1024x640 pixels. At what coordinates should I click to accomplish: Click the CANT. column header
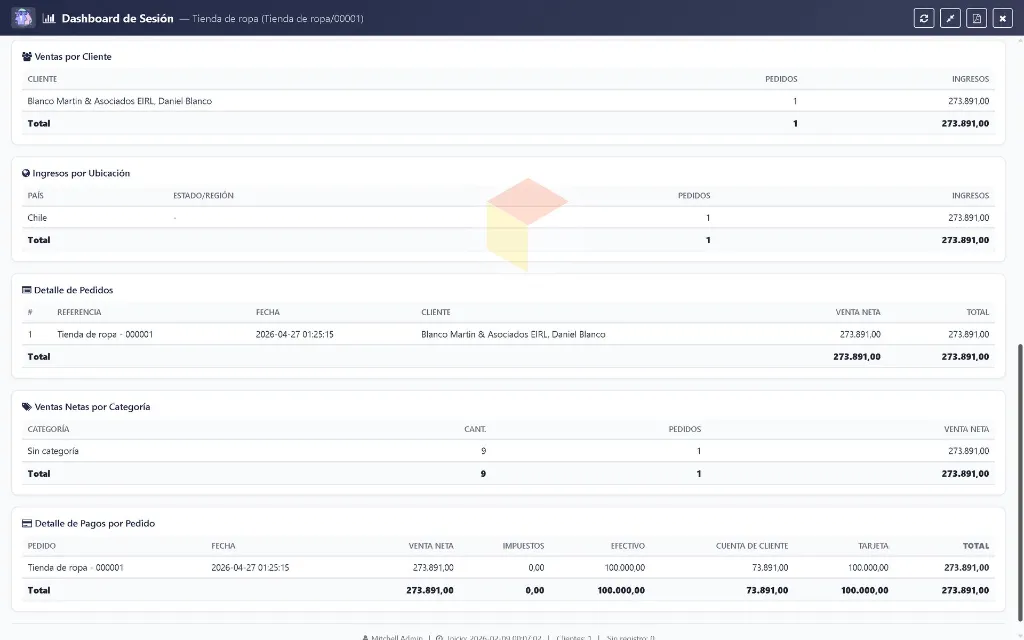[x=475, y=429]
